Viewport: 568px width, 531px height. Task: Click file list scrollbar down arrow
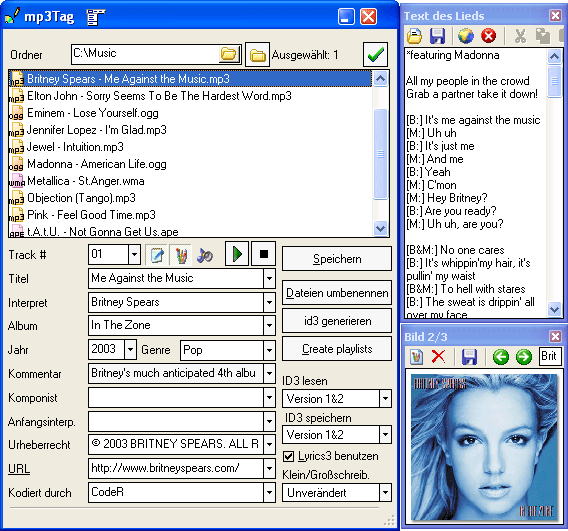tap(380, 229)
